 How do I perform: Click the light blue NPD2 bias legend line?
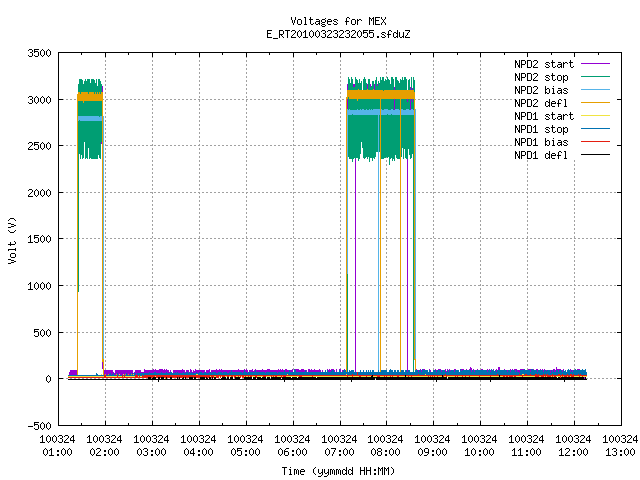[596, 90]
